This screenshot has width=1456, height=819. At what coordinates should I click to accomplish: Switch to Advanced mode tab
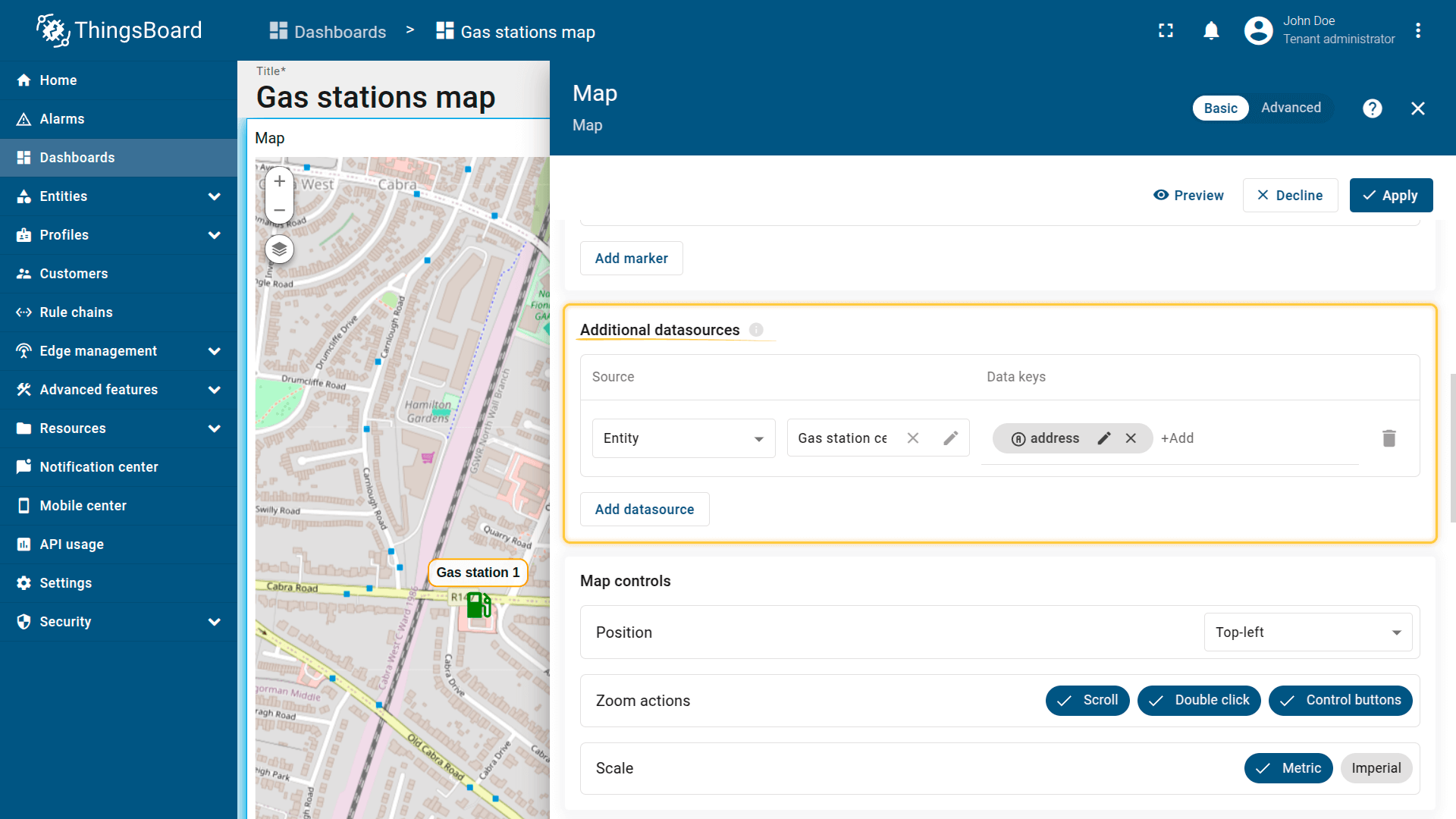point(1291,108)
